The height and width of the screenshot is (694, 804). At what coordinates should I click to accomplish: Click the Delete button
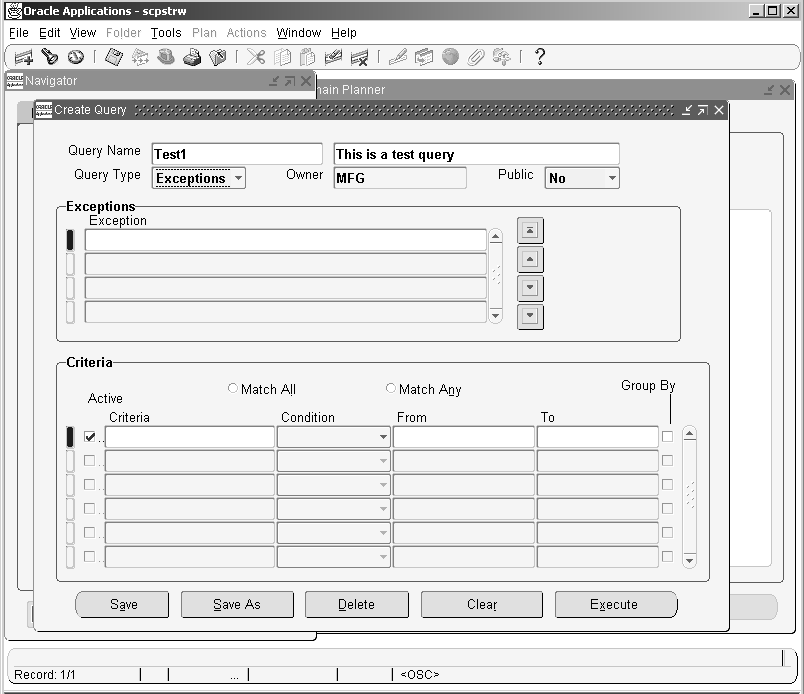tap(356, 604)
